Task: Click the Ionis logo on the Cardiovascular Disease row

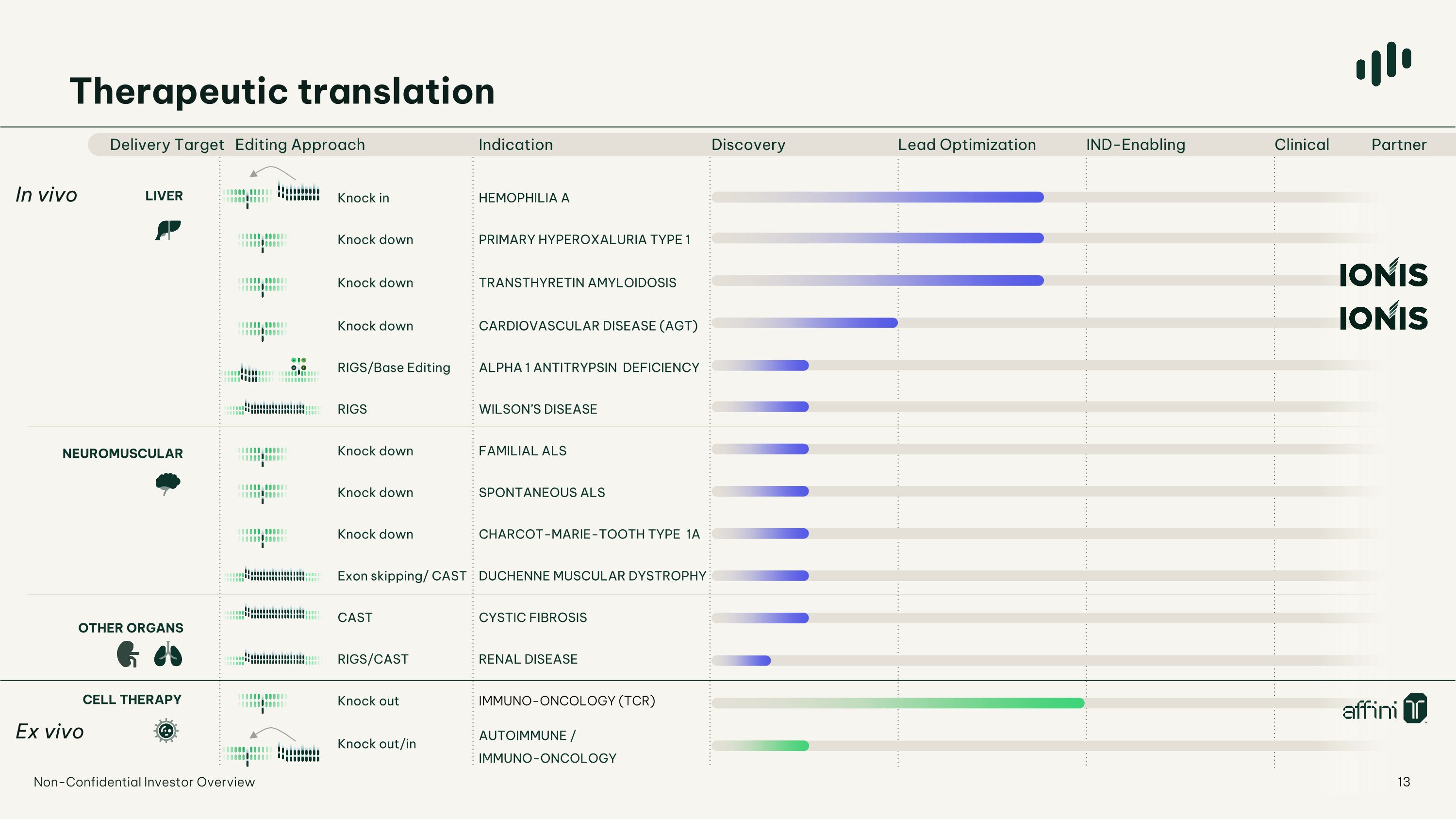Action: tap(1383, 316)
